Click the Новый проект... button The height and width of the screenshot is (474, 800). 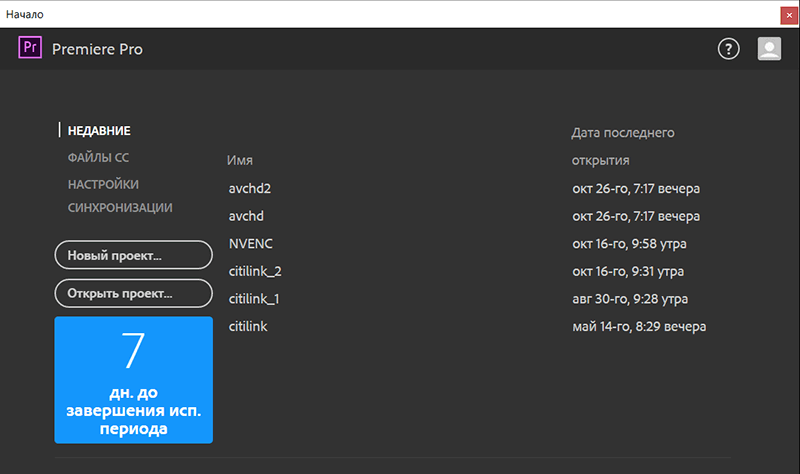point(134,255)
